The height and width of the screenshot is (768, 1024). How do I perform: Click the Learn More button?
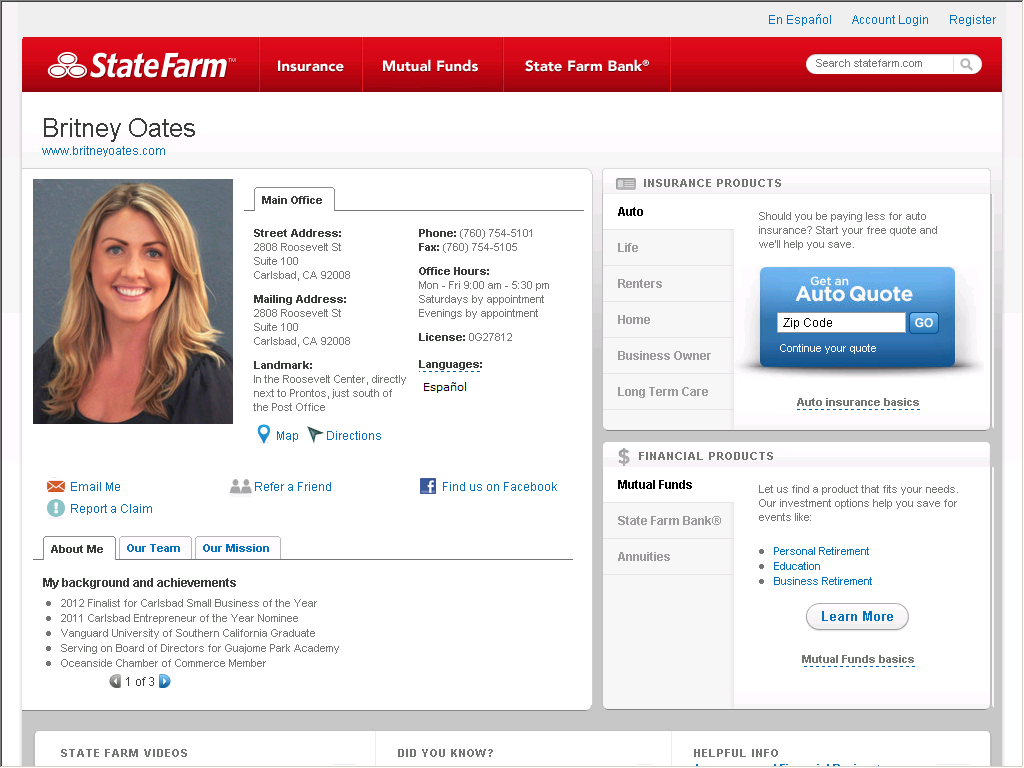coord(857,616)
